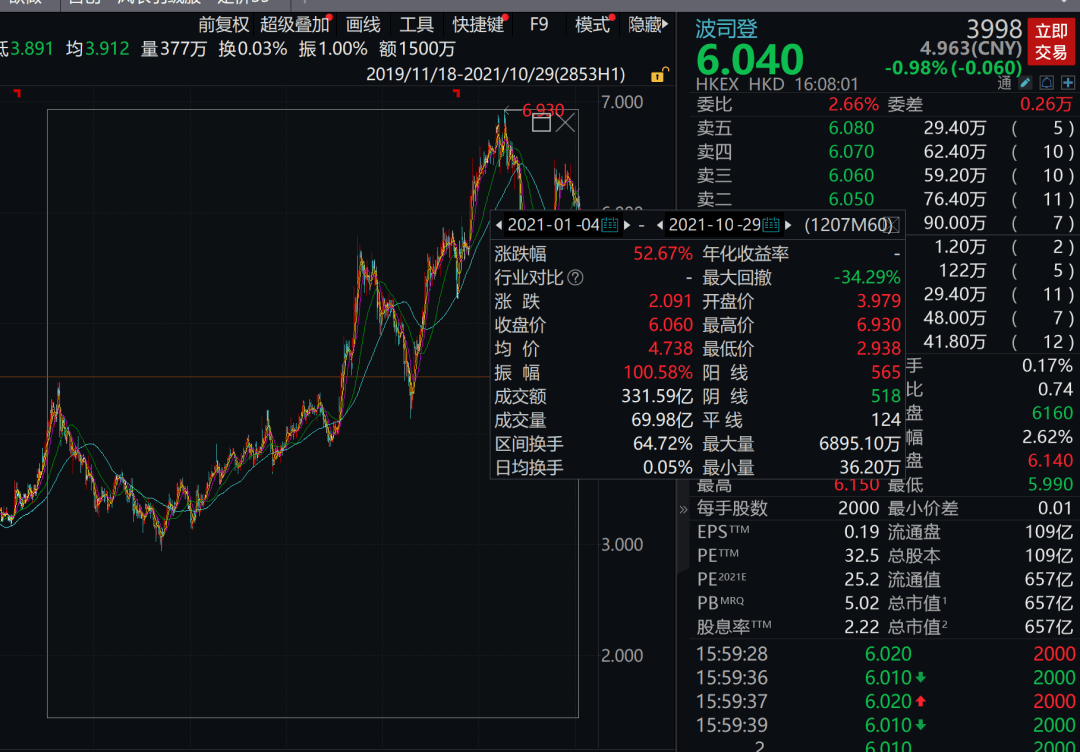Click the pencil edit icon under the quote

click(1025, 83)
